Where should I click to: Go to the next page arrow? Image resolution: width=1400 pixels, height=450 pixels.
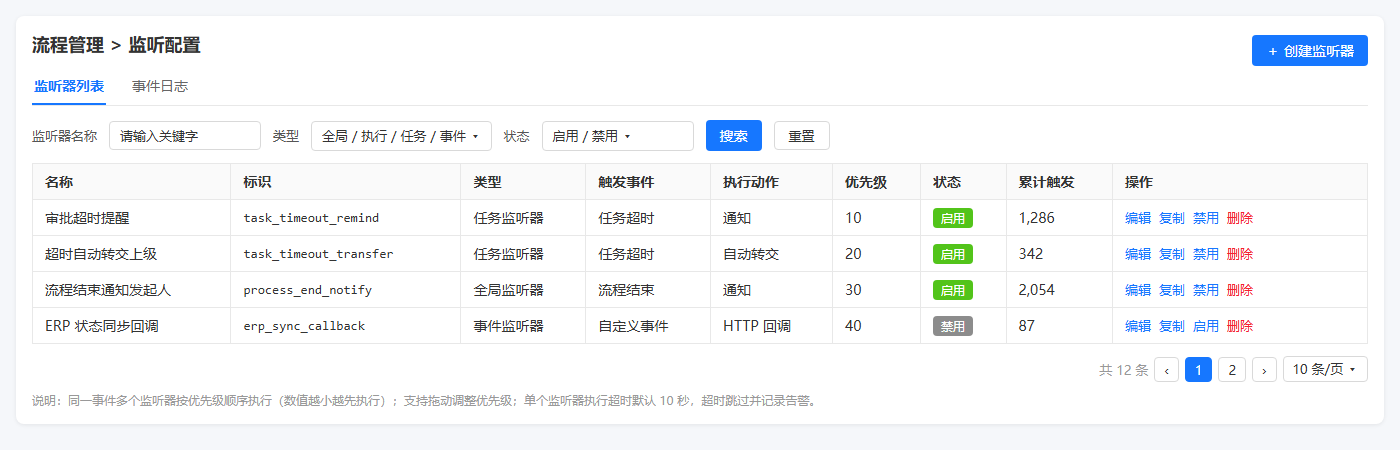[1264, 370]
